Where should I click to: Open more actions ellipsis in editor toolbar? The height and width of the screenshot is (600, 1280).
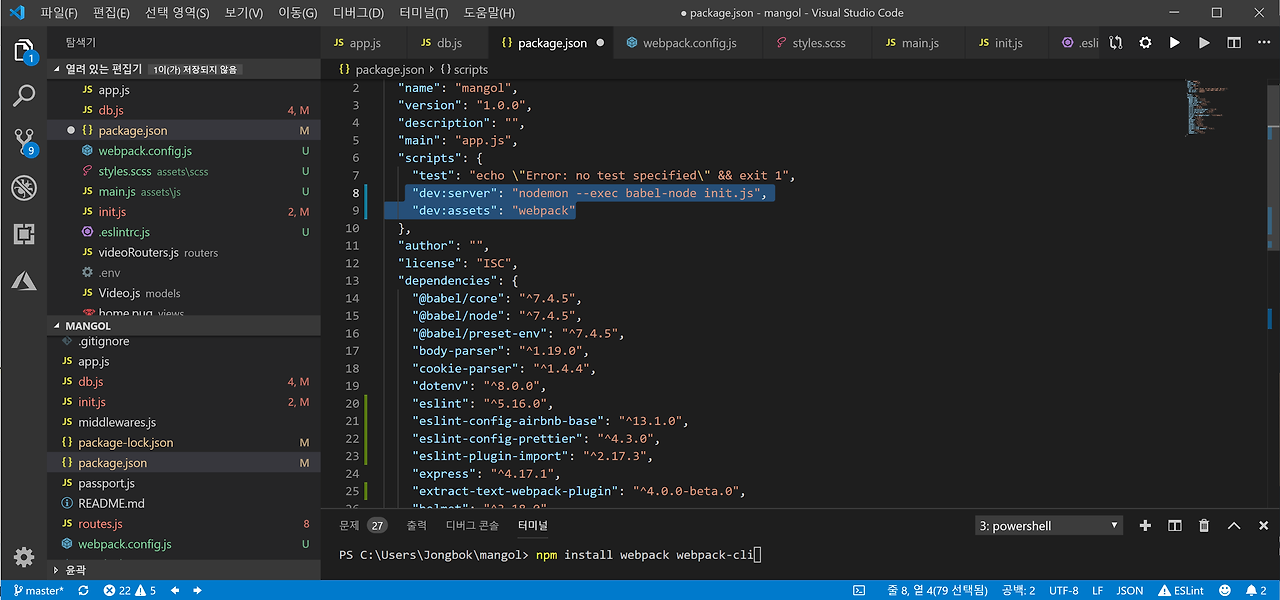[1262, 43]
